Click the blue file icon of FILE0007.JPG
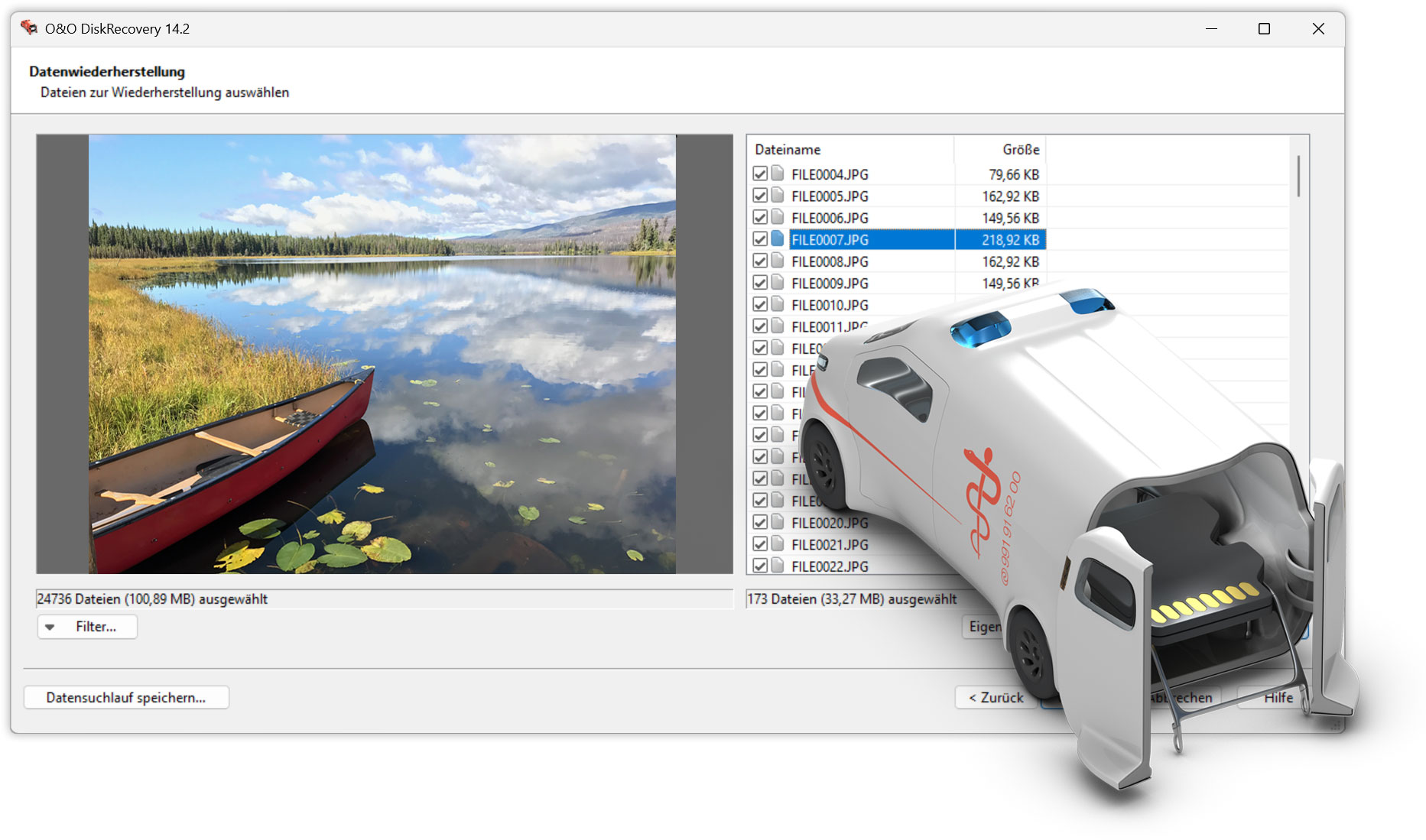Screen dimensions: 1426x840 pos(777,239)
